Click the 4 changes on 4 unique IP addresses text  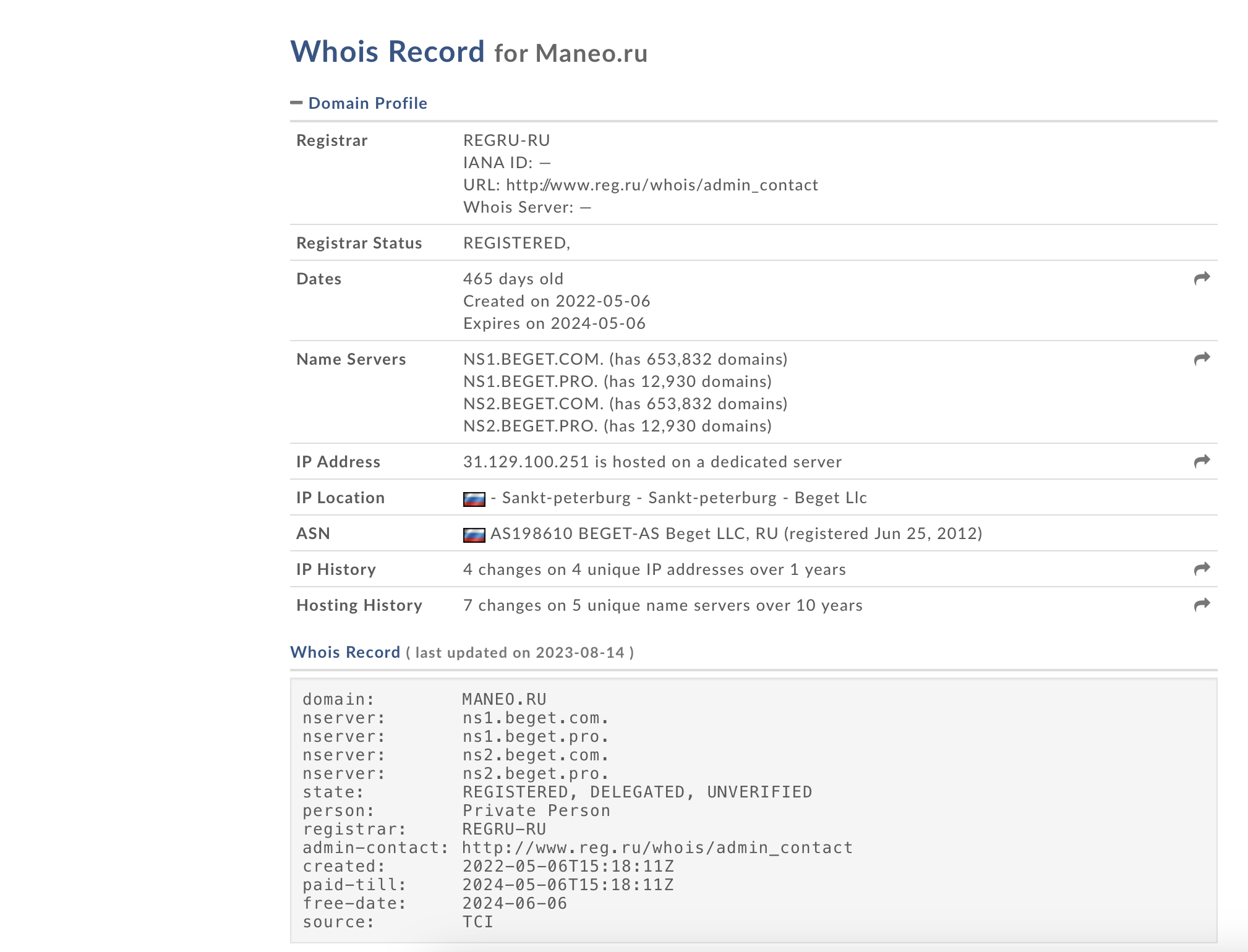(x=654, y=569)
